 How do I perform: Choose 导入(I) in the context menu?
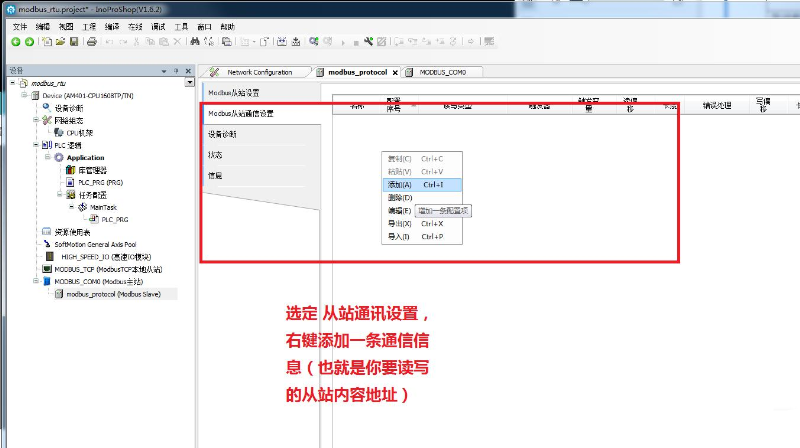pos(422,237)
